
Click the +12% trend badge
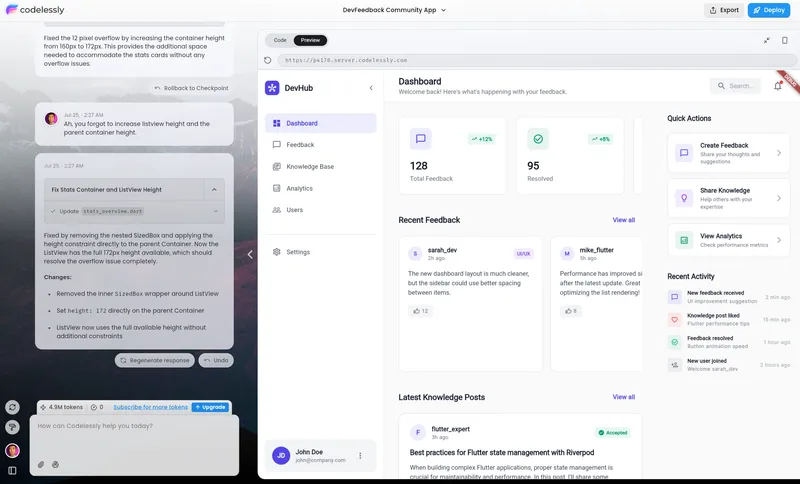(x=482, y=139)
